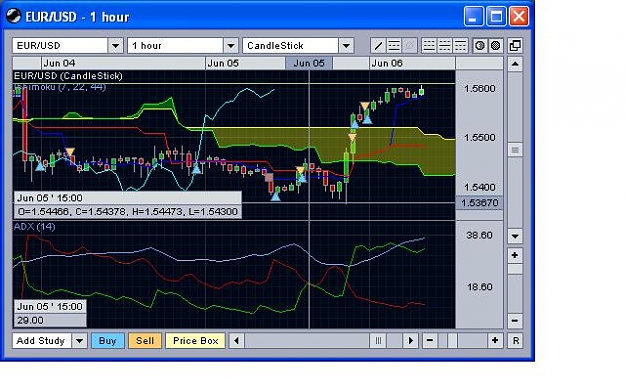Open the EUR/USD symbol dropdown arrow
The height and width of the screenshot is (391, 625).
click(x=115, y=46)
